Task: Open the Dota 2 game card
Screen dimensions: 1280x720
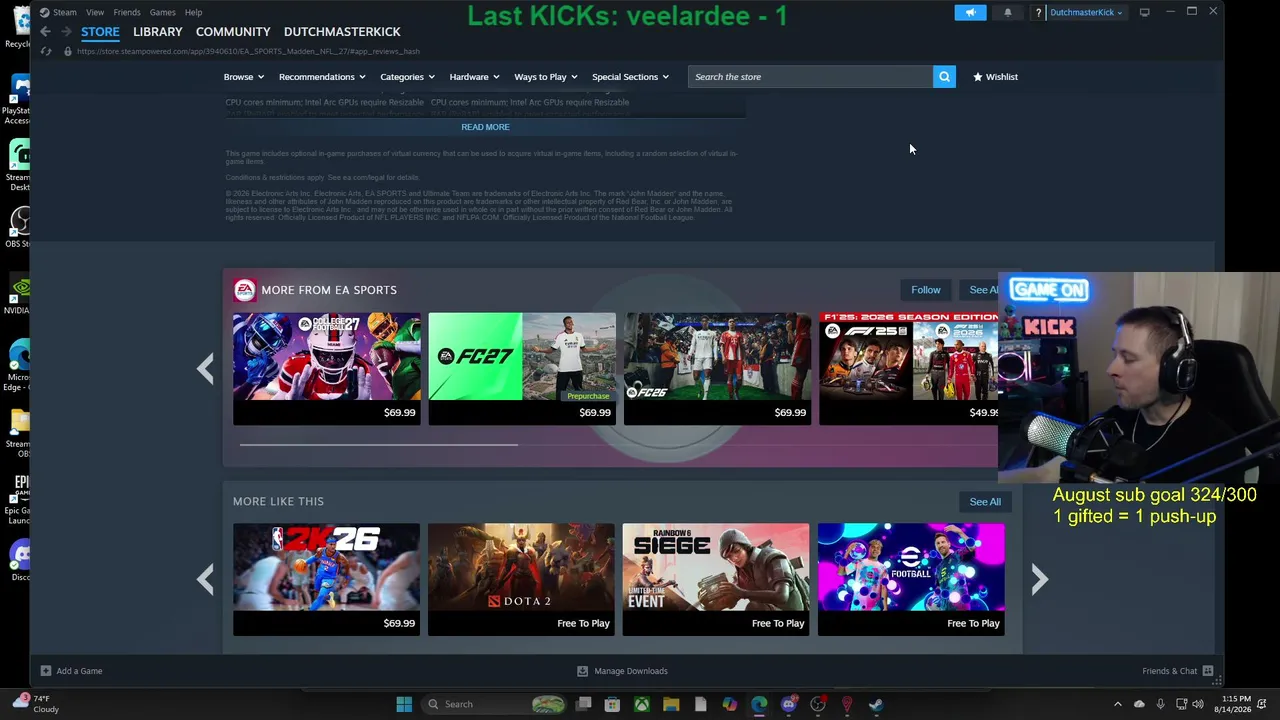Action: tap(522, 579)
